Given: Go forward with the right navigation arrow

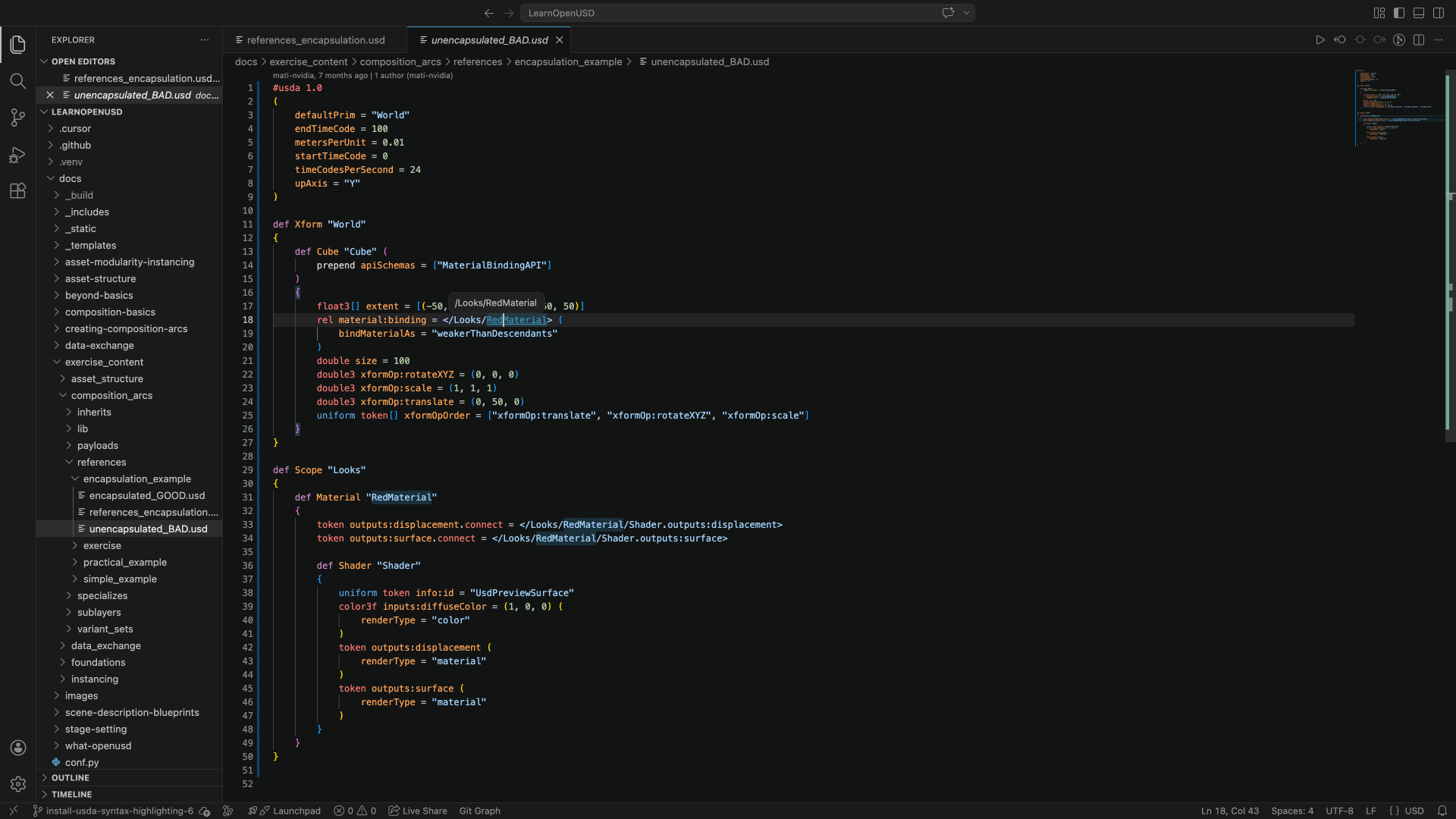Looking at the screenshot, I should click(509, 13).
